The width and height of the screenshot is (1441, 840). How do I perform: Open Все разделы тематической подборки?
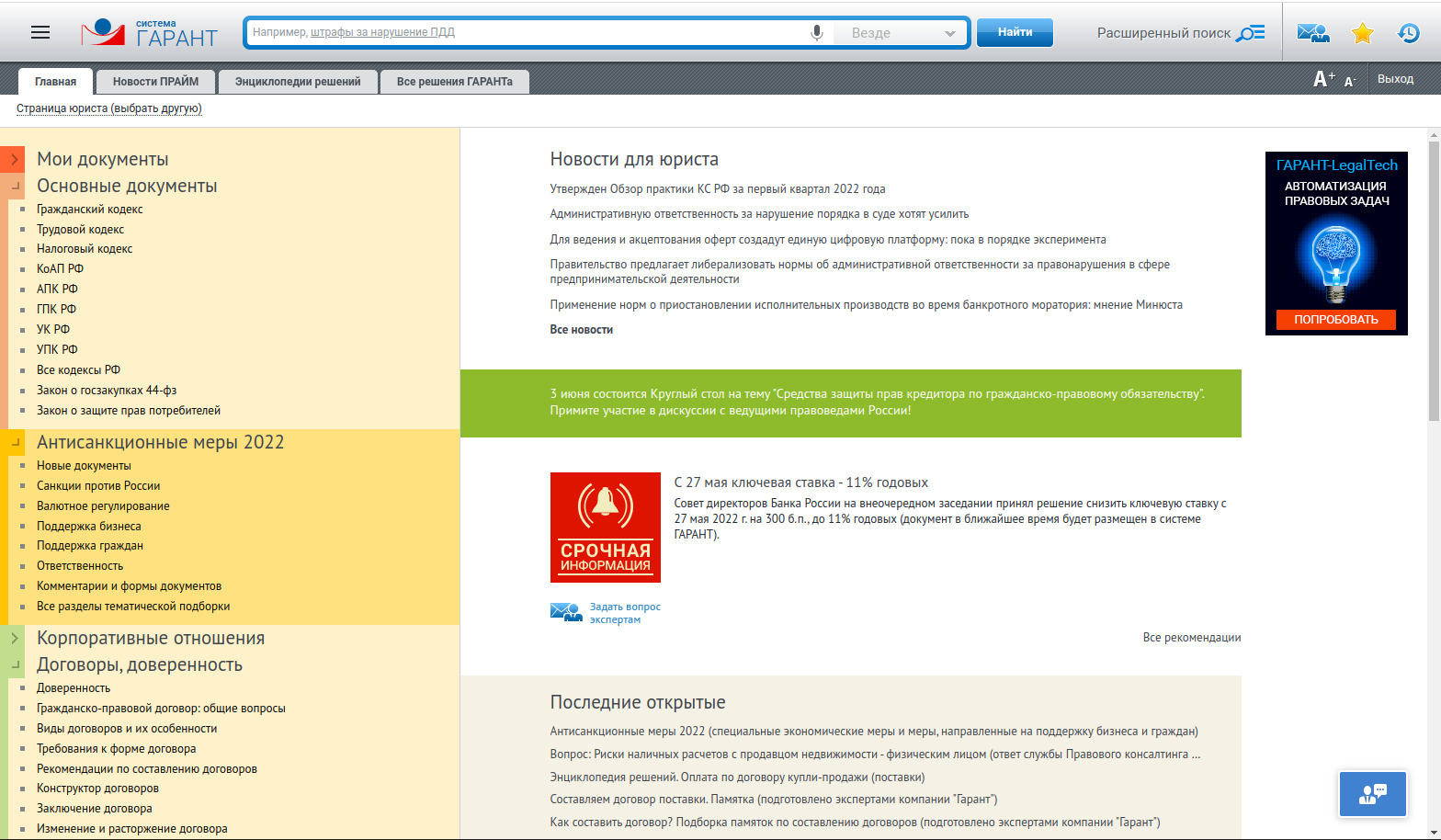(133, 607)
